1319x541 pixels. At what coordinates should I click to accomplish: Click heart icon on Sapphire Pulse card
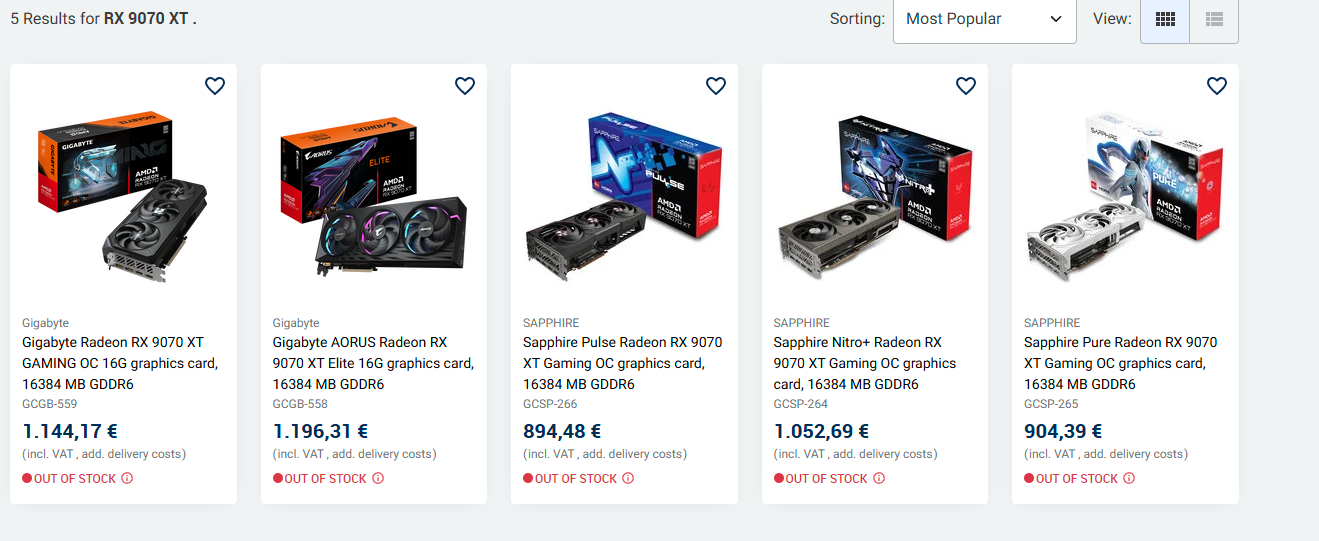(x=716, y=86)
